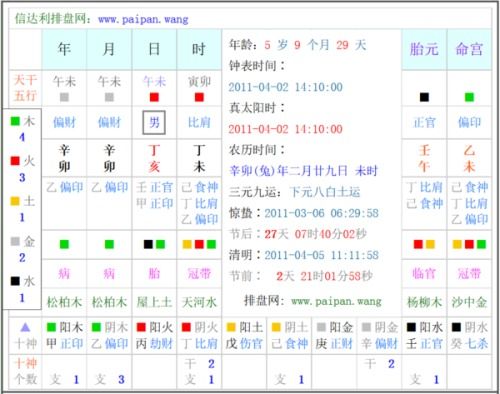Click the red square below 寅卯

tap(199, 97)
